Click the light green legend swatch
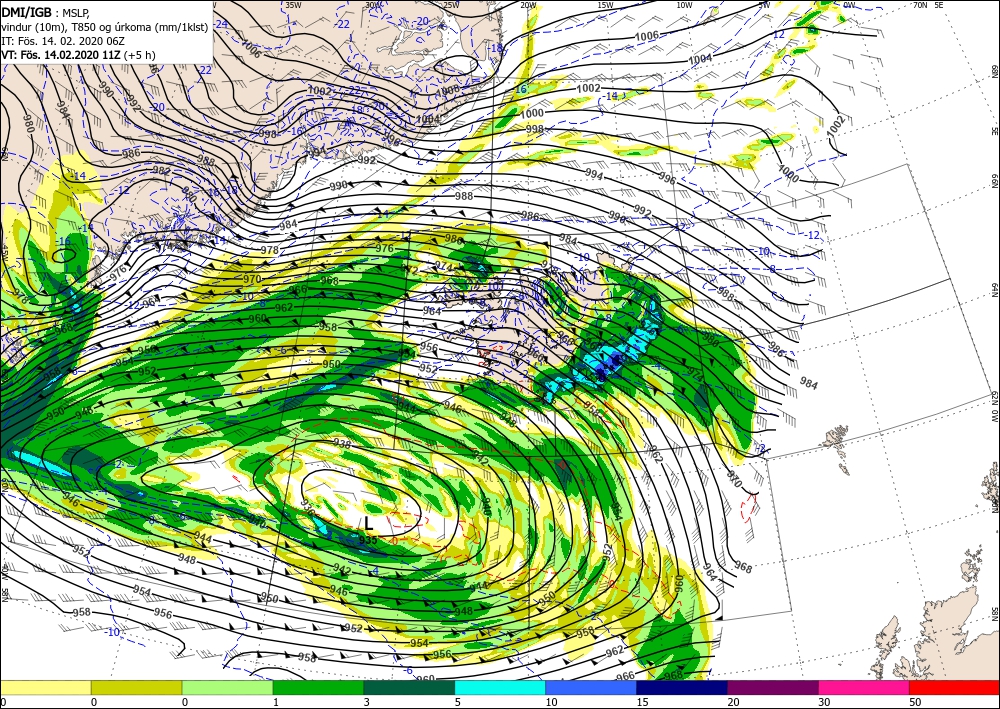 click(x=227, y=687)
